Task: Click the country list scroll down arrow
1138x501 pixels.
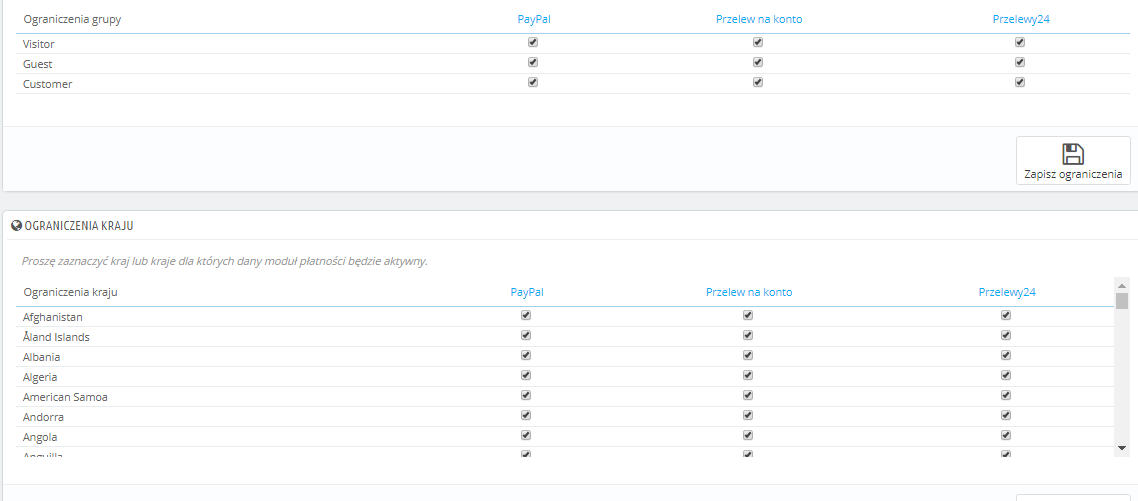Action: [1122, 448]
